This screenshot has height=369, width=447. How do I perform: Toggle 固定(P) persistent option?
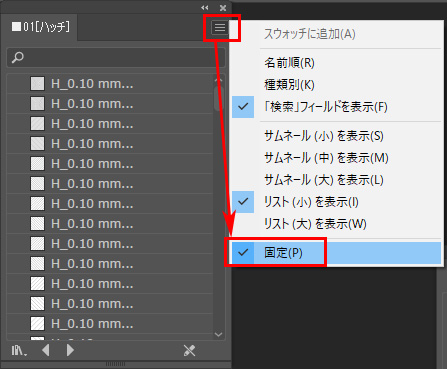pyautogui.click(x=336, y=253)
